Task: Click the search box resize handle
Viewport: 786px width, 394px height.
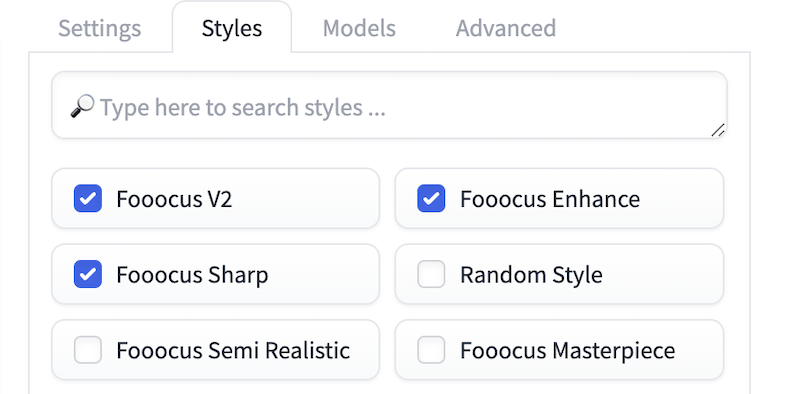Action: 718,130
